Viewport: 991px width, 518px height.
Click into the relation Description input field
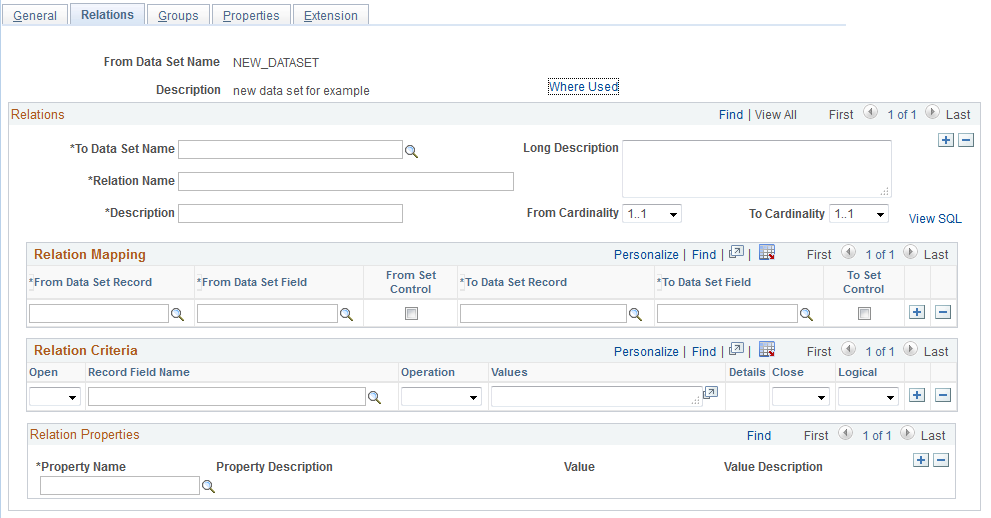(290, 214)
